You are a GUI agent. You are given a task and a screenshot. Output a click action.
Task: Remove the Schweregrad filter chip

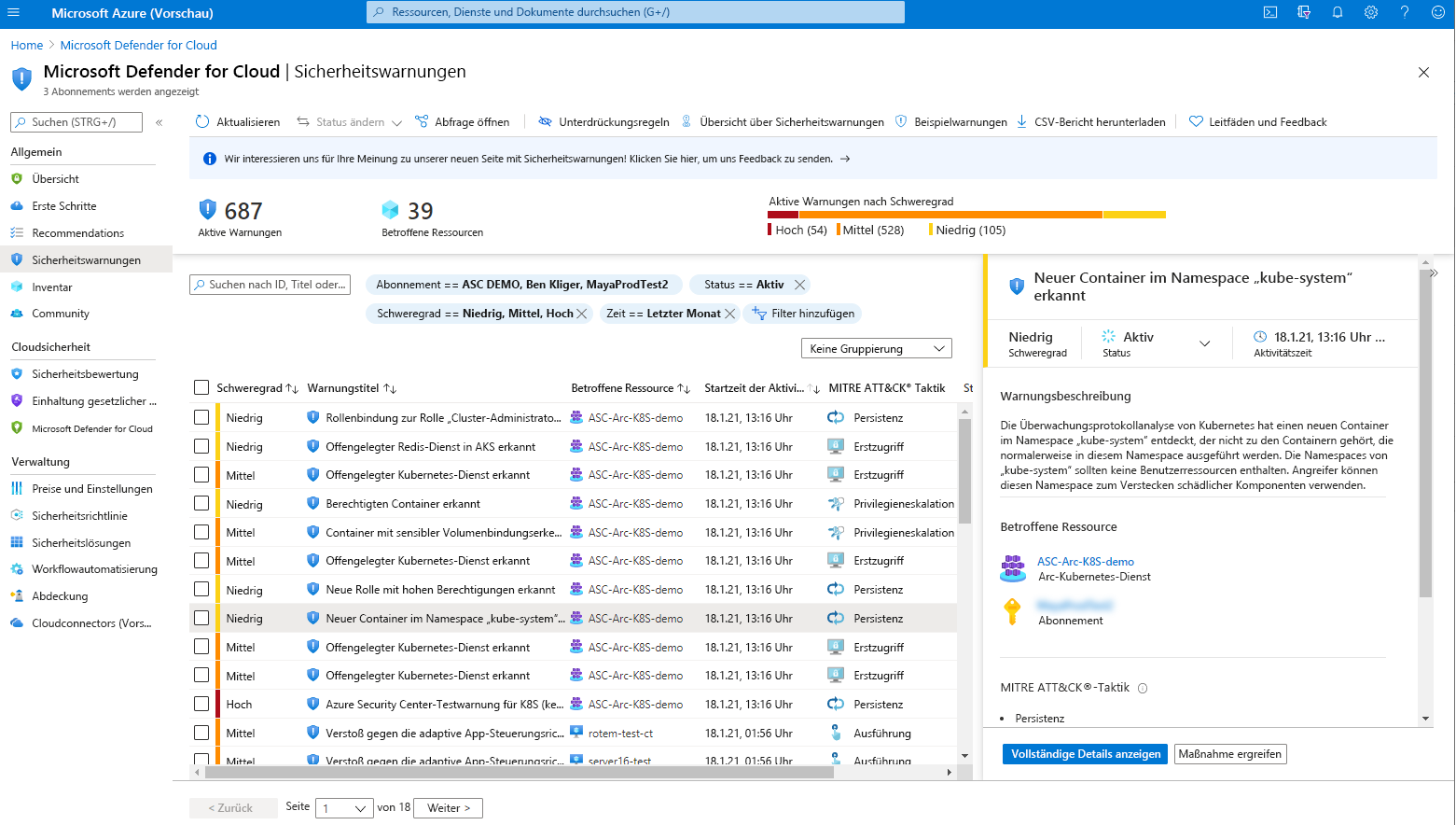coord(582,314)
